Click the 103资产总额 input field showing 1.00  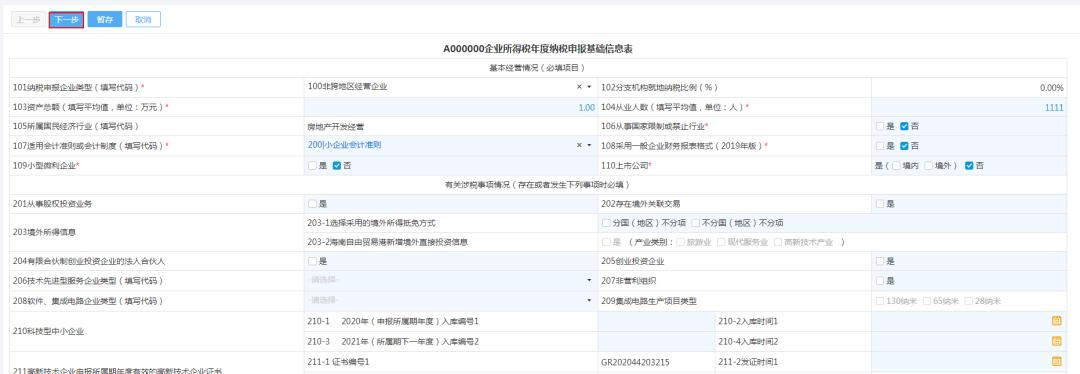tap(450, 107)
